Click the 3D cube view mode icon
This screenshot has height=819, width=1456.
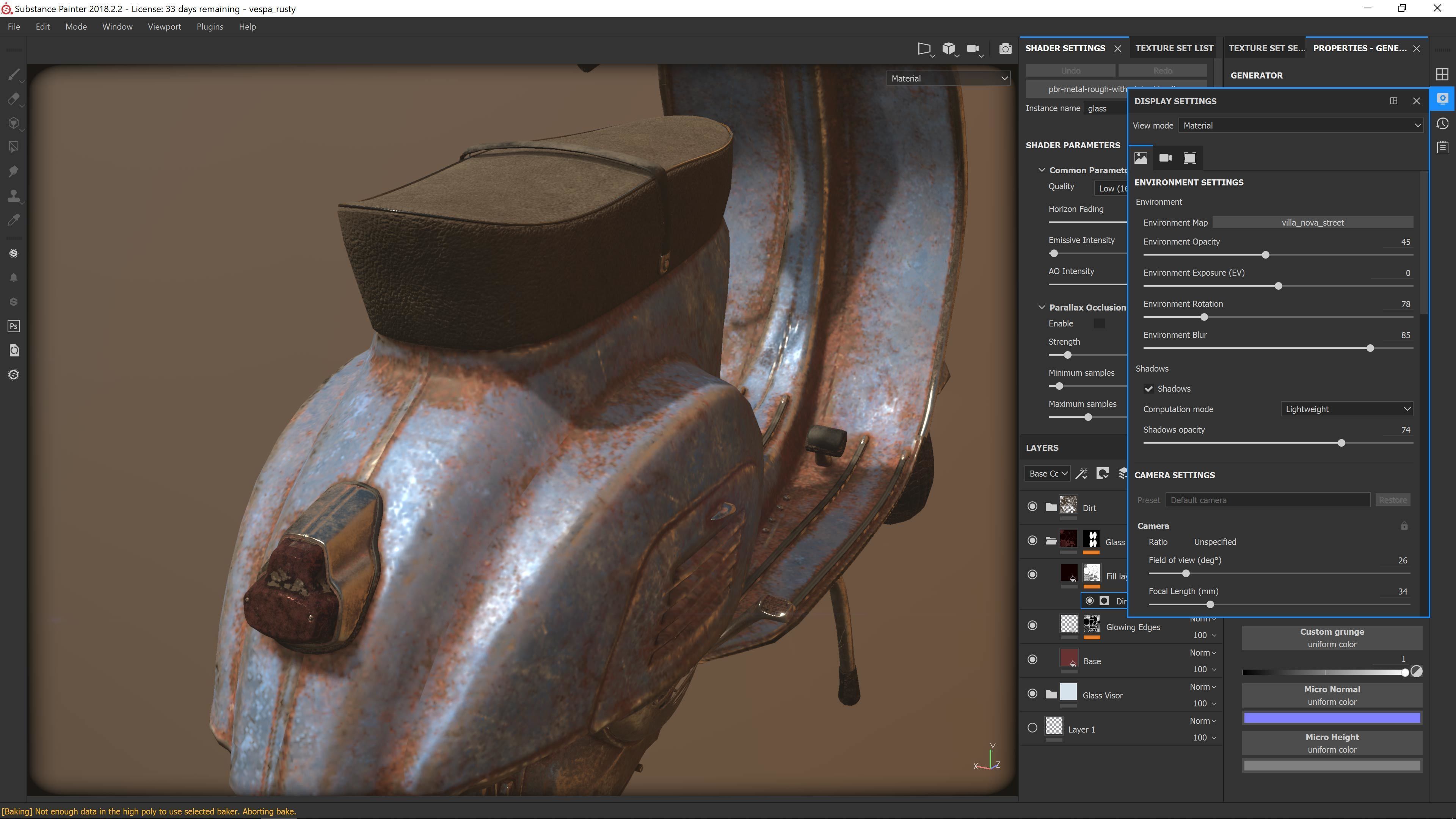pyautogui.click(x=948, y=49)
